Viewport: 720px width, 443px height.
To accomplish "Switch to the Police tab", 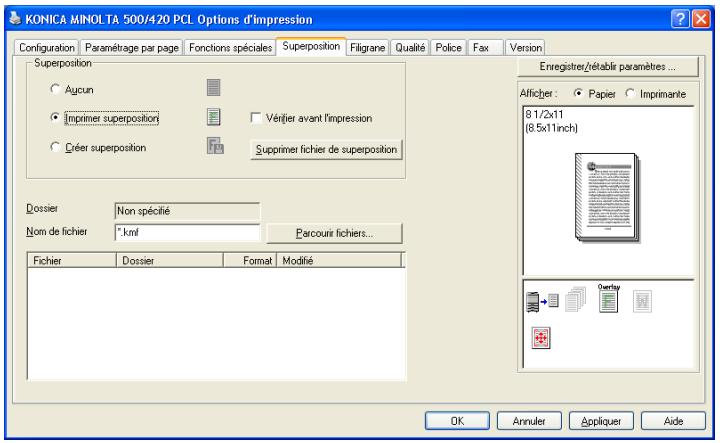I will pyautogui.click(x=448, y=48).
